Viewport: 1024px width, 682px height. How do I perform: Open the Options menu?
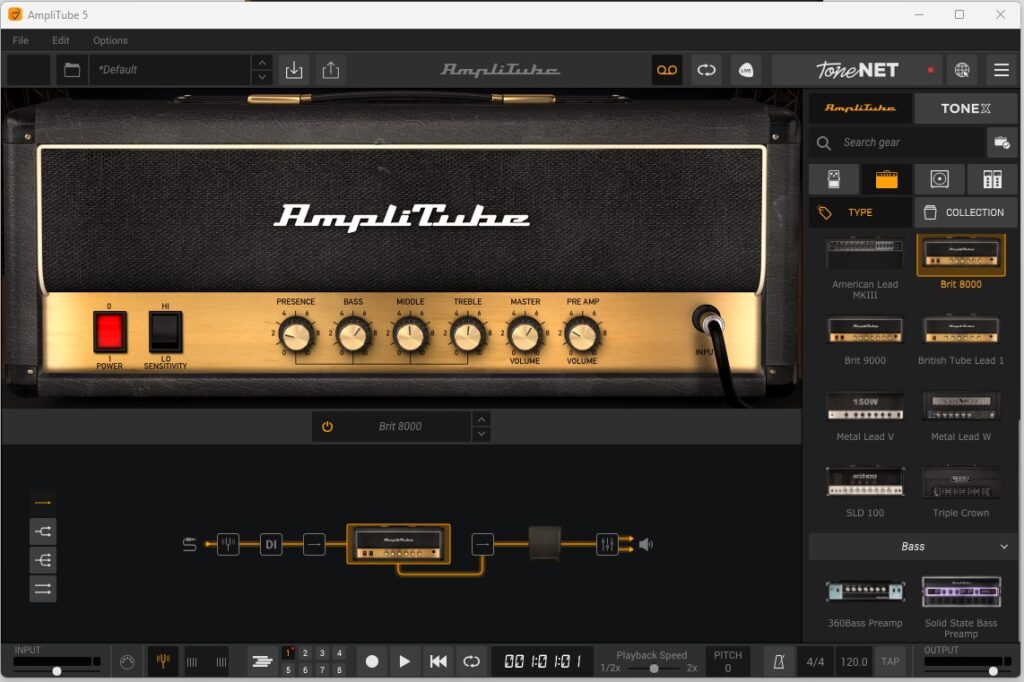110,41
